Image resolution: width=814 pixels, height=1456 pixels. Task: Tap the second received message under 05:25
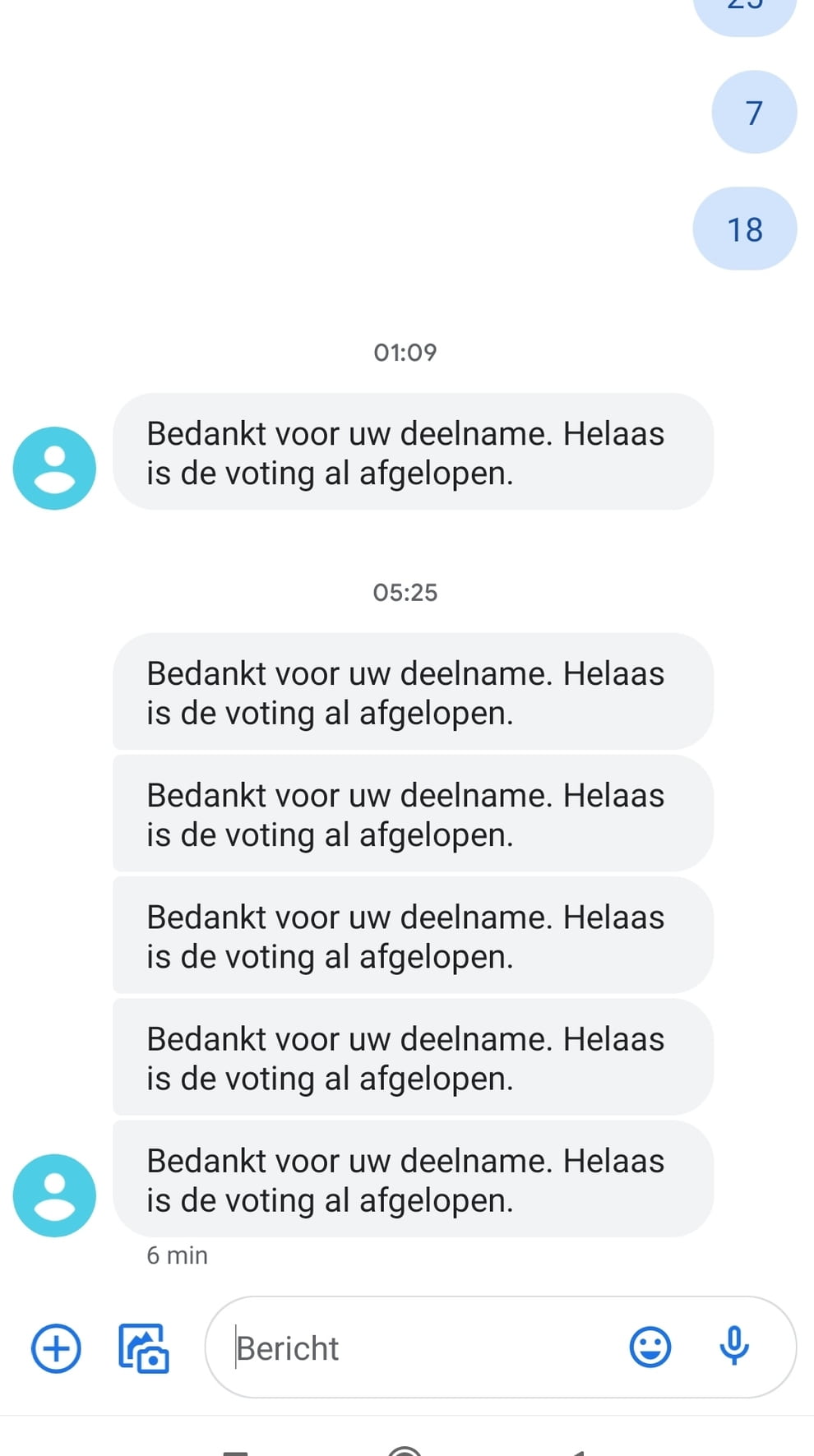click(413, 814)
